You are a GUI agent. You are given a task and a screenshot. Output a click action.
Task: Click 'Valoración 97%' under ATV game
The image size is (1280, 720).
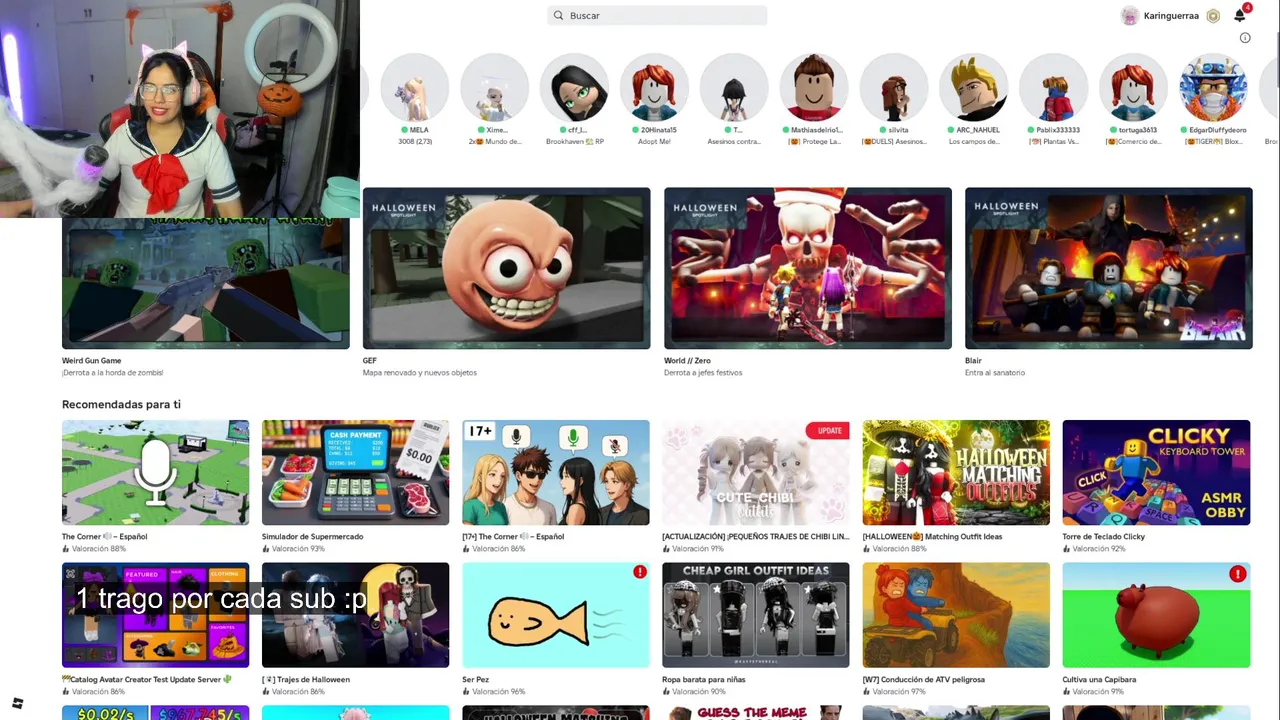pos(899,692)
